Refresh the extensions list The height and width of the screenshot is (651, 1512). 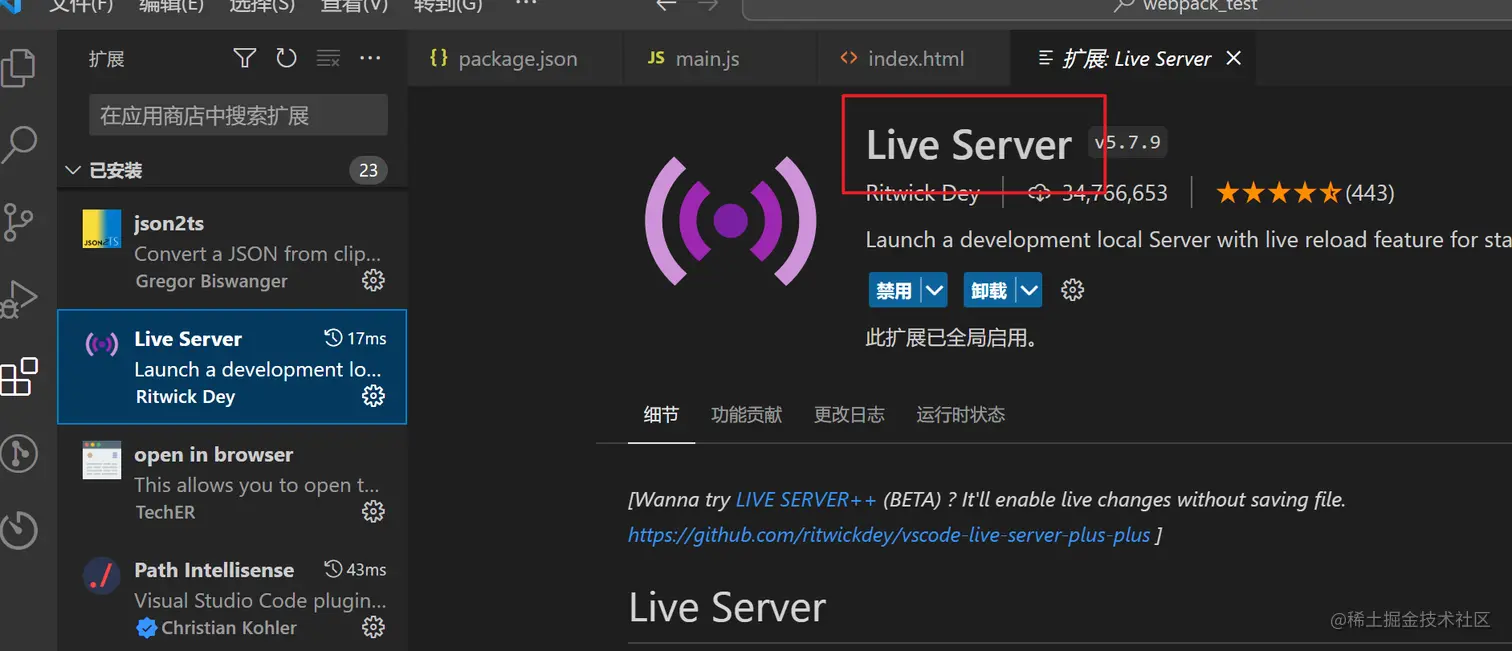[287, 59]
